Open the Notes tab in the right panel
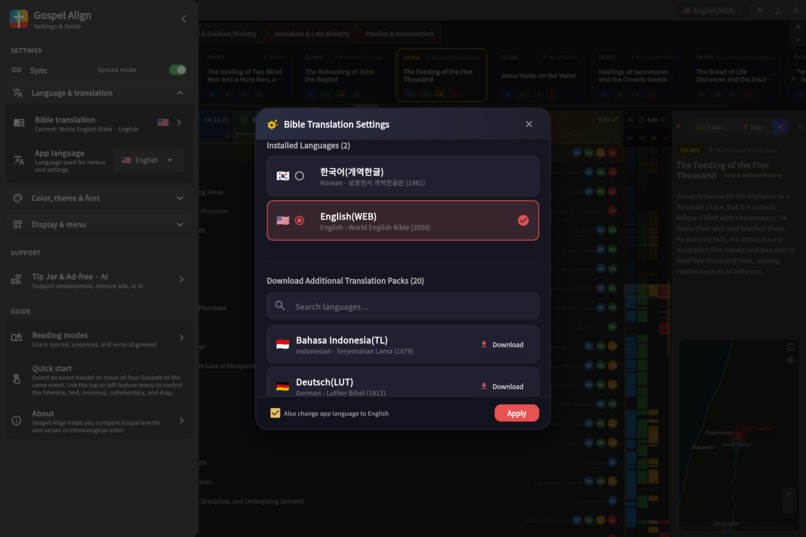This screenshot has width=806, height=537. tap(711, 127)
